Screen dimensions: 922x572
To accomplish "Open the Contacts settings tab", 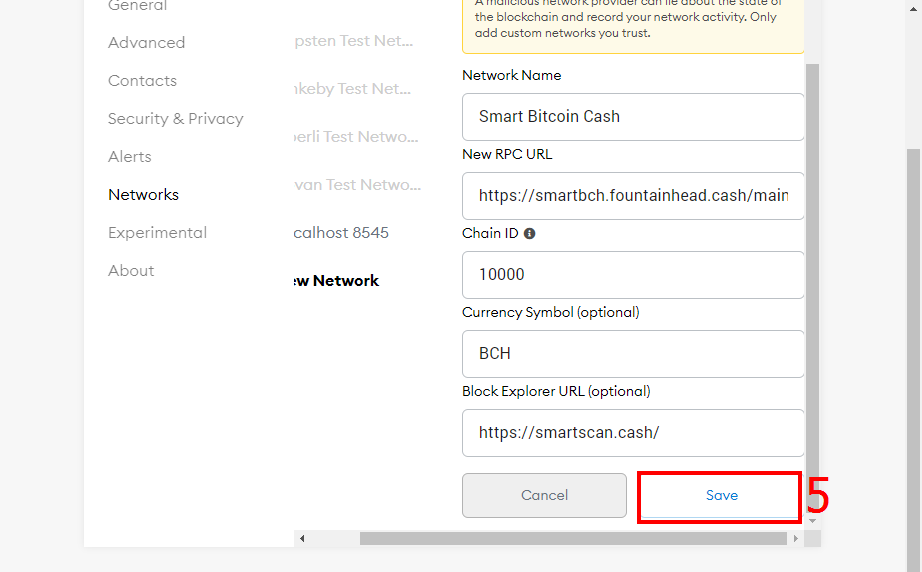I will point(142,81).
